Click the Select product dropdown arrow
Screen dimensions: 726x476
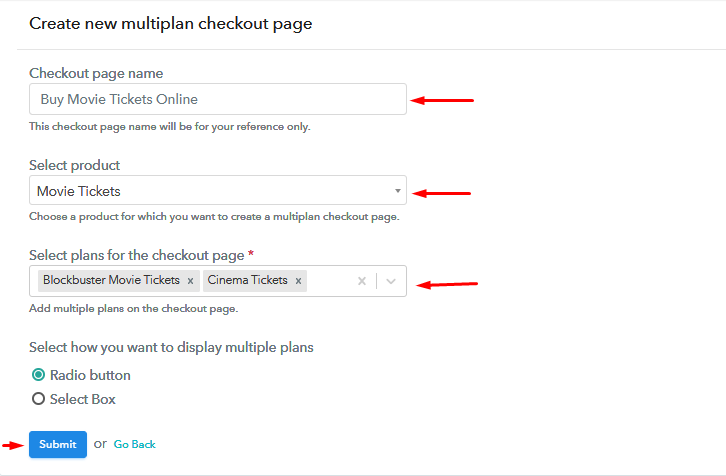397,191
